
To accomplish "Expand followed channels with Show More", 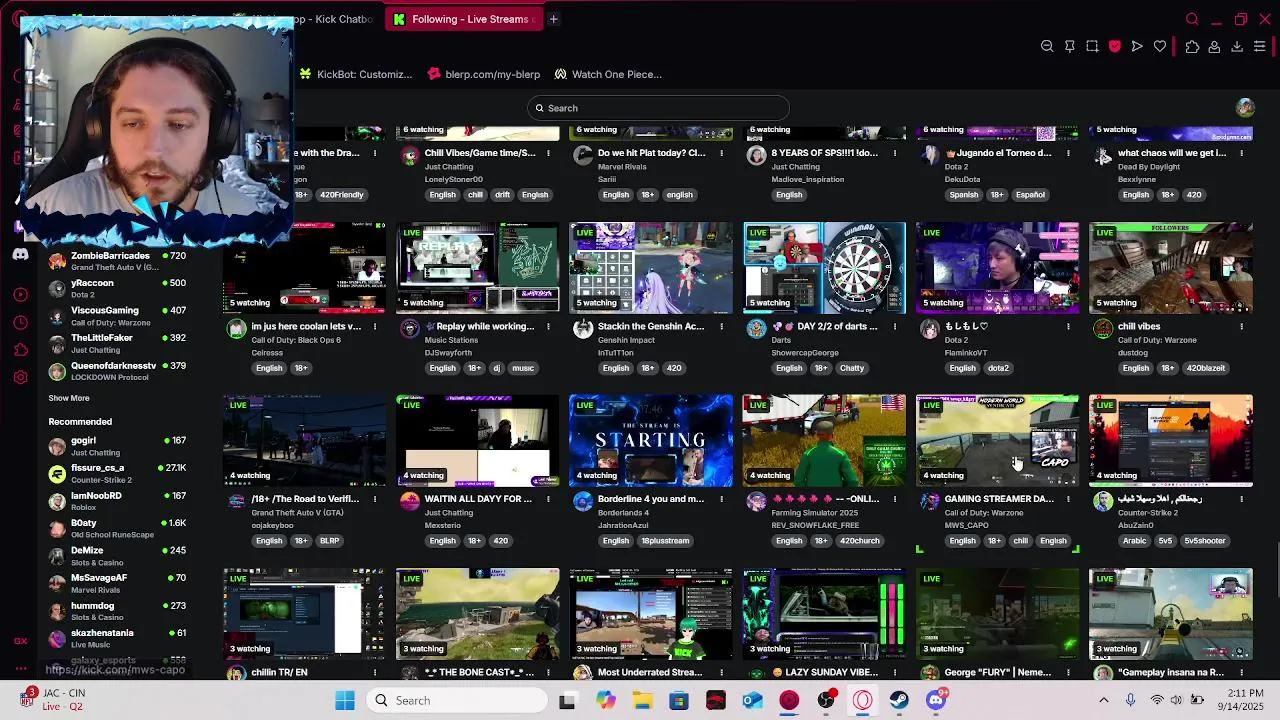I will pos(69,398).
